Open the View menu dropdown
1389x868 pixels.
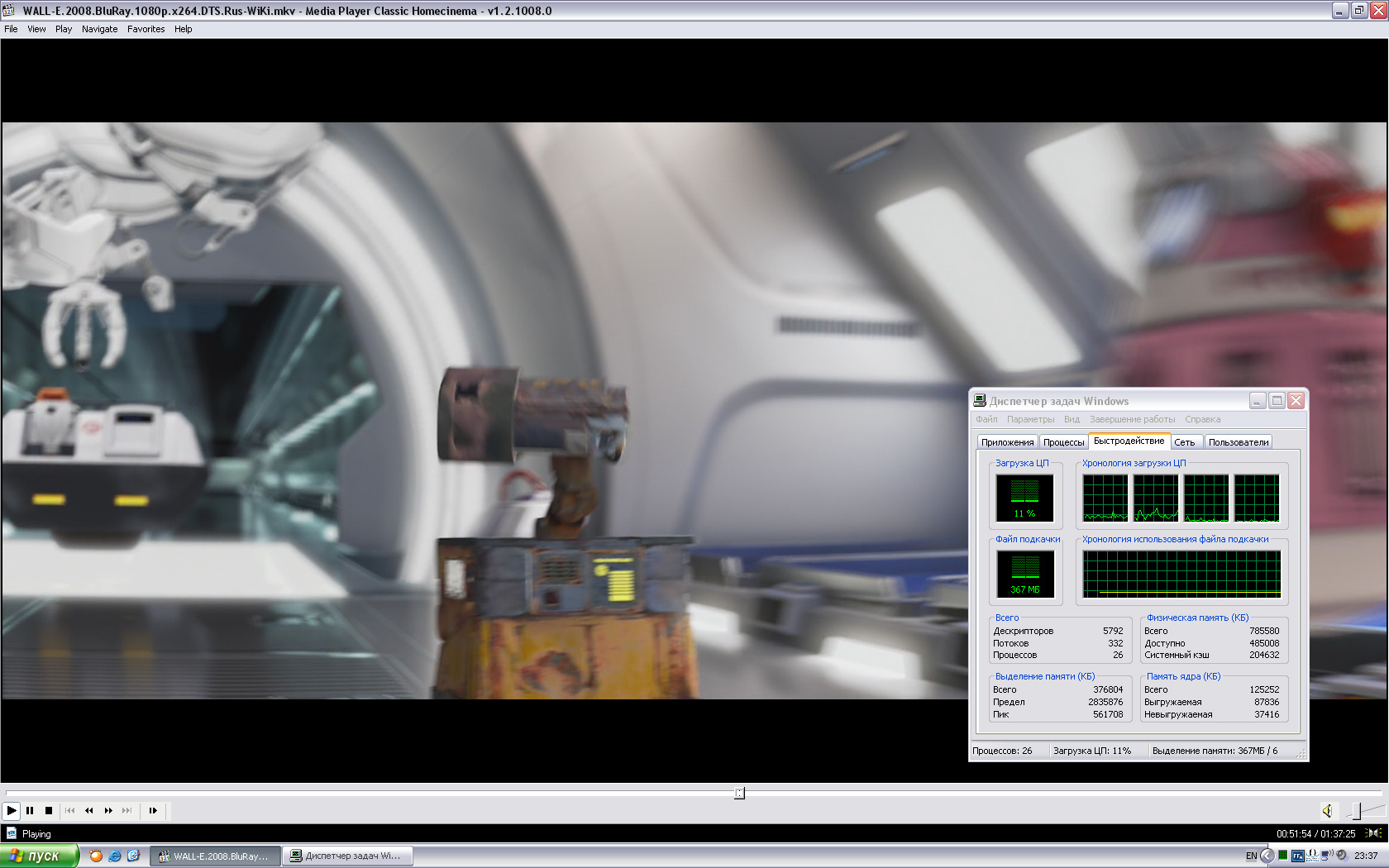(x=36, y=29)
